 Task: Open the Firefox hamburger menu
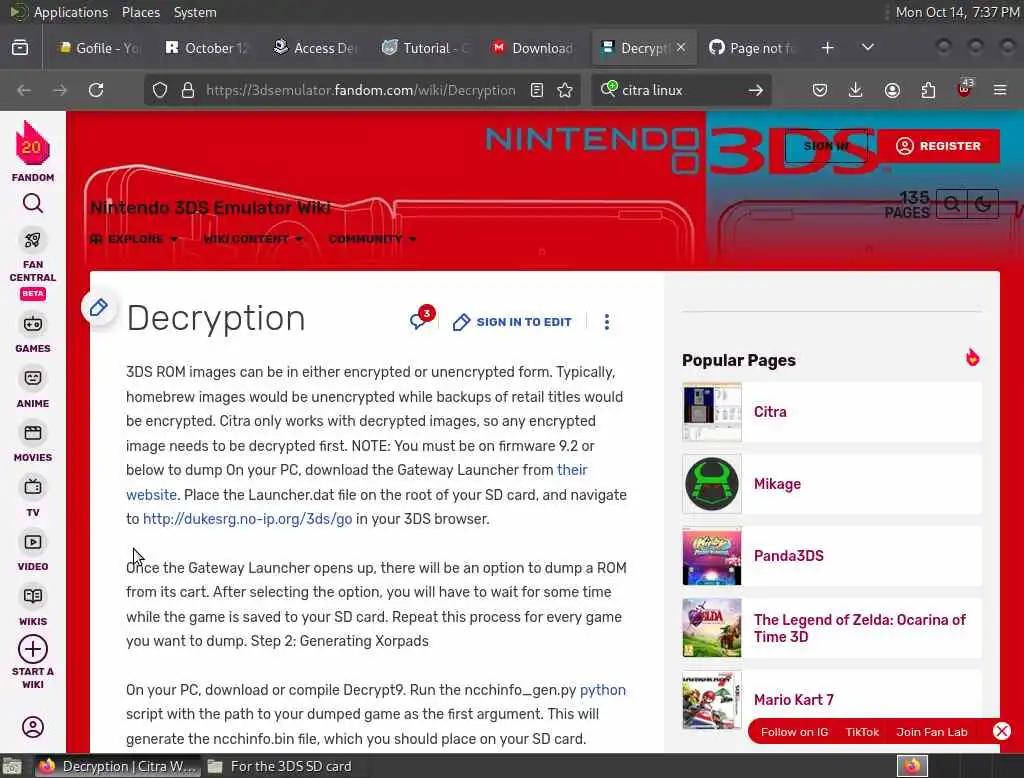pyautogui.click(x=1000, y=90)
